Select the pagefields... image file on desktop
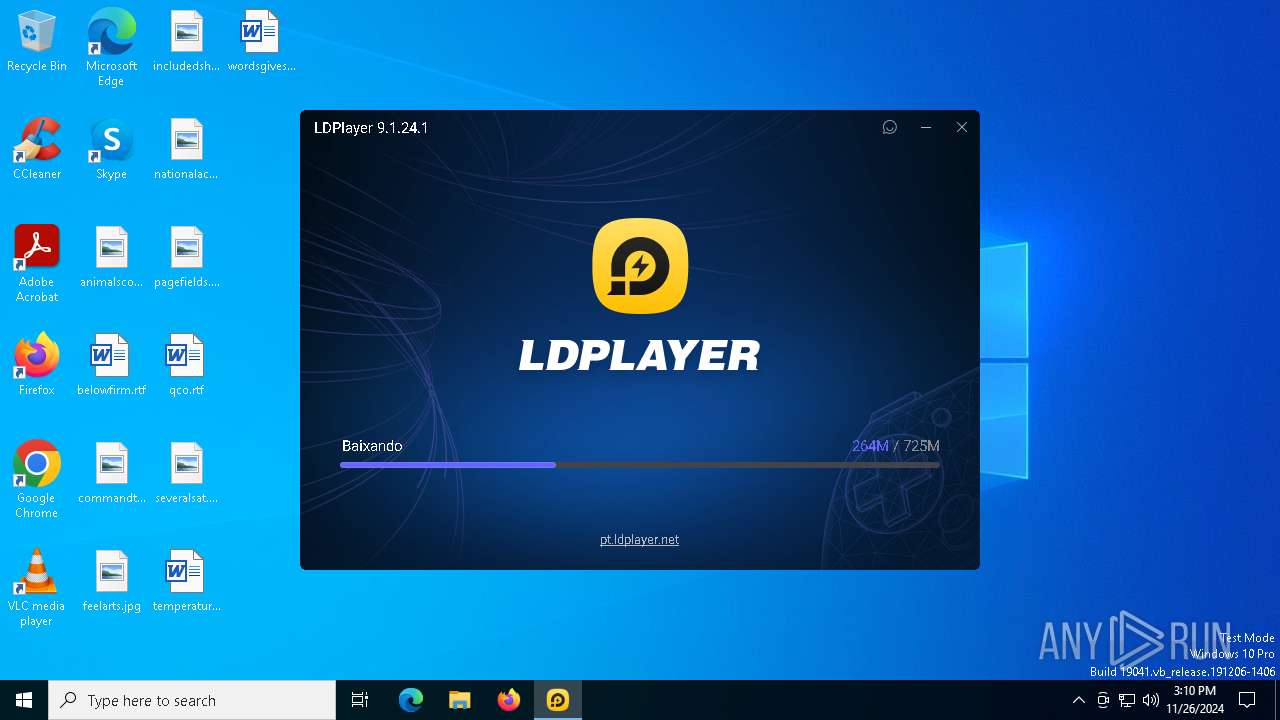This screenshot has width=1280, height=720. [186, 258]
